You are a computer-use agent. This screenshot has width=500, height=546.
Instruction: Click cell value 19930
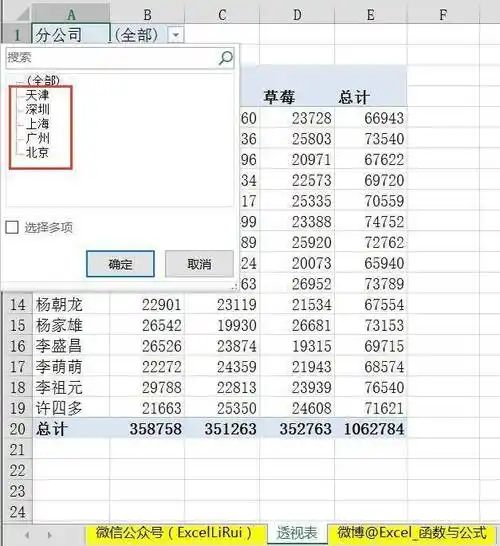222,325
